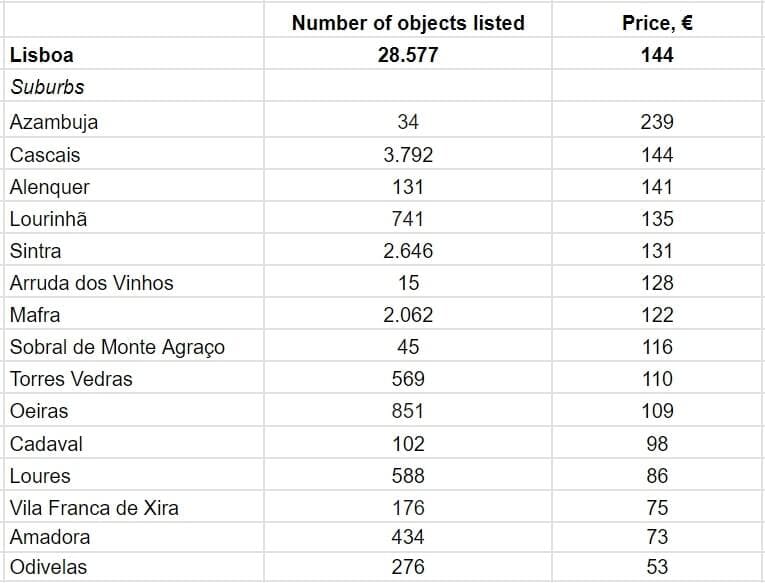Select the 'Price, €' header cell
765x583 pixels.
point(657,23)
